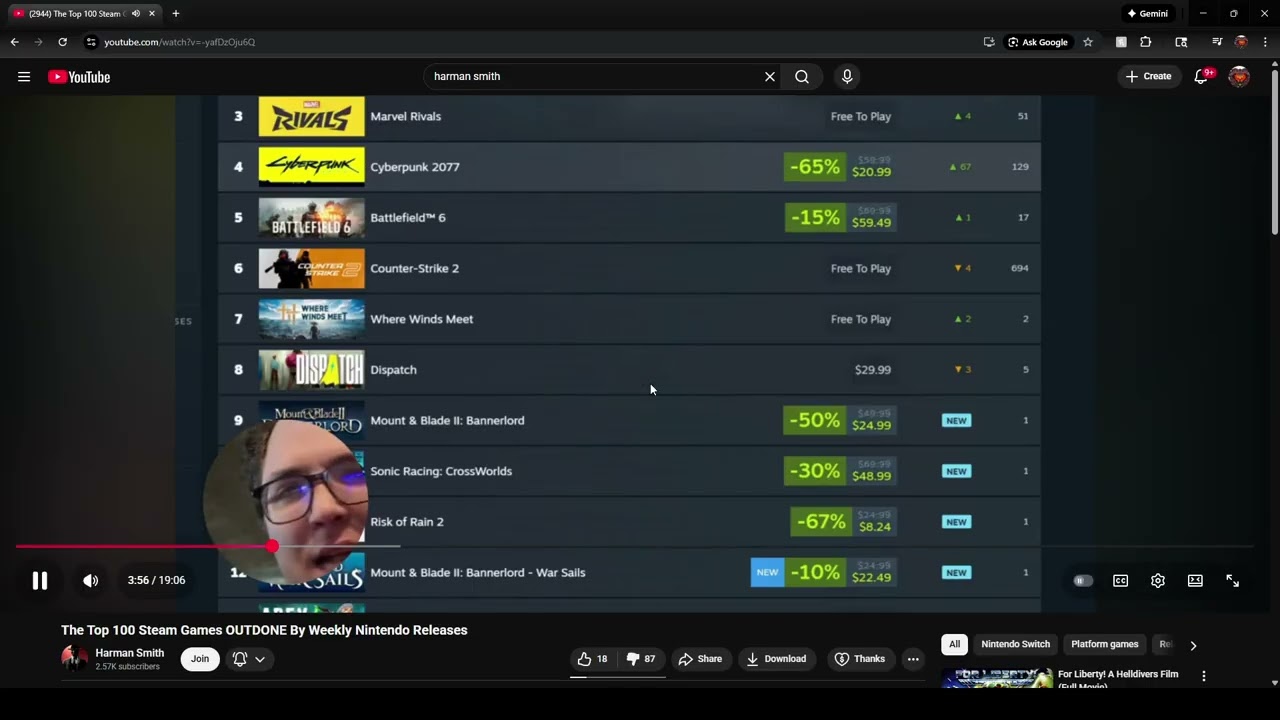The width and height of the screenshot is (1280, 720).
Task: Start voice search with the microphone icon
Action: pyautogui.click(x=847, y=77)
